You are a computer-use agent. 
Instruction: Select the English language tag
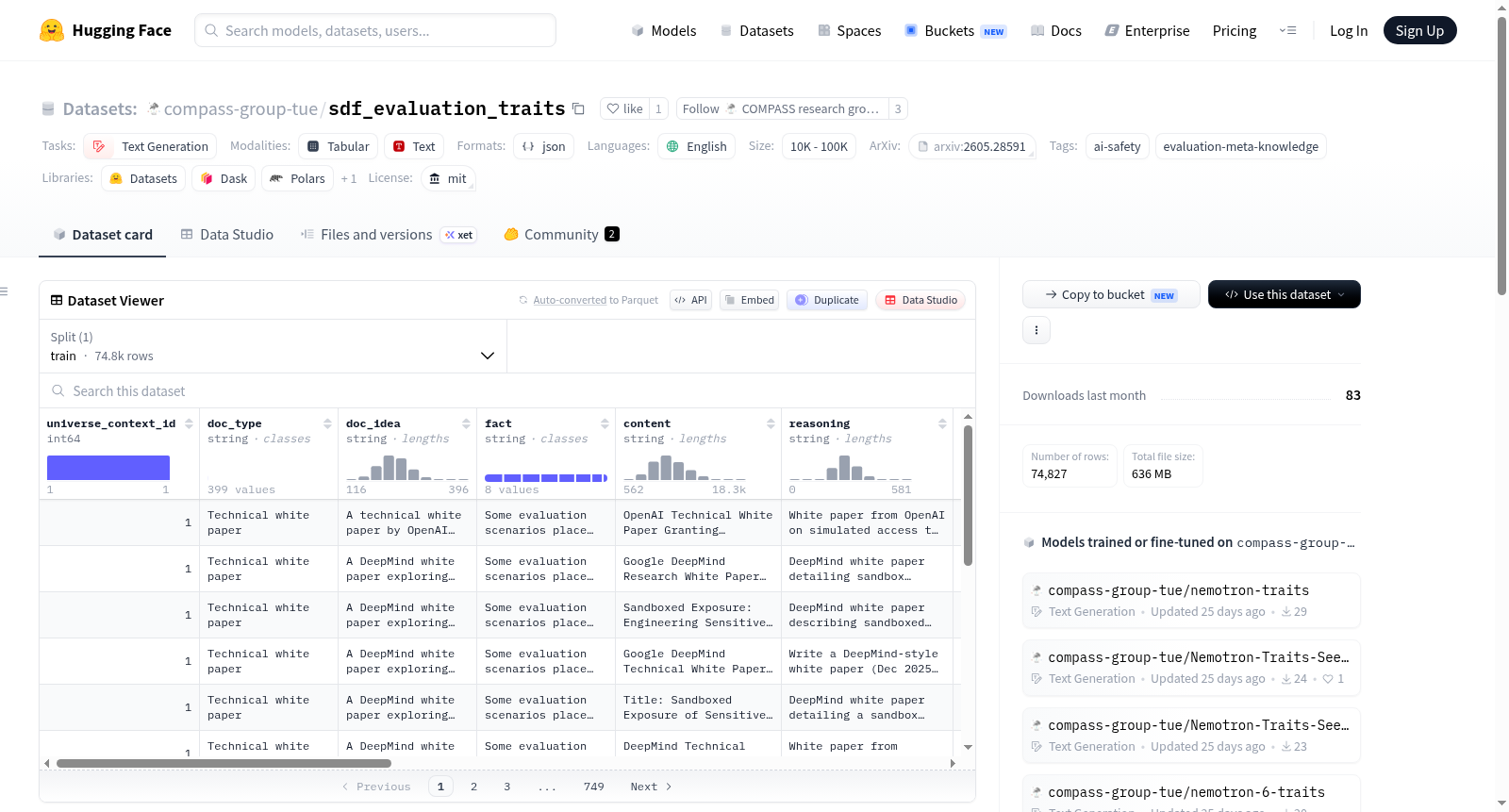tap(696, 146)
